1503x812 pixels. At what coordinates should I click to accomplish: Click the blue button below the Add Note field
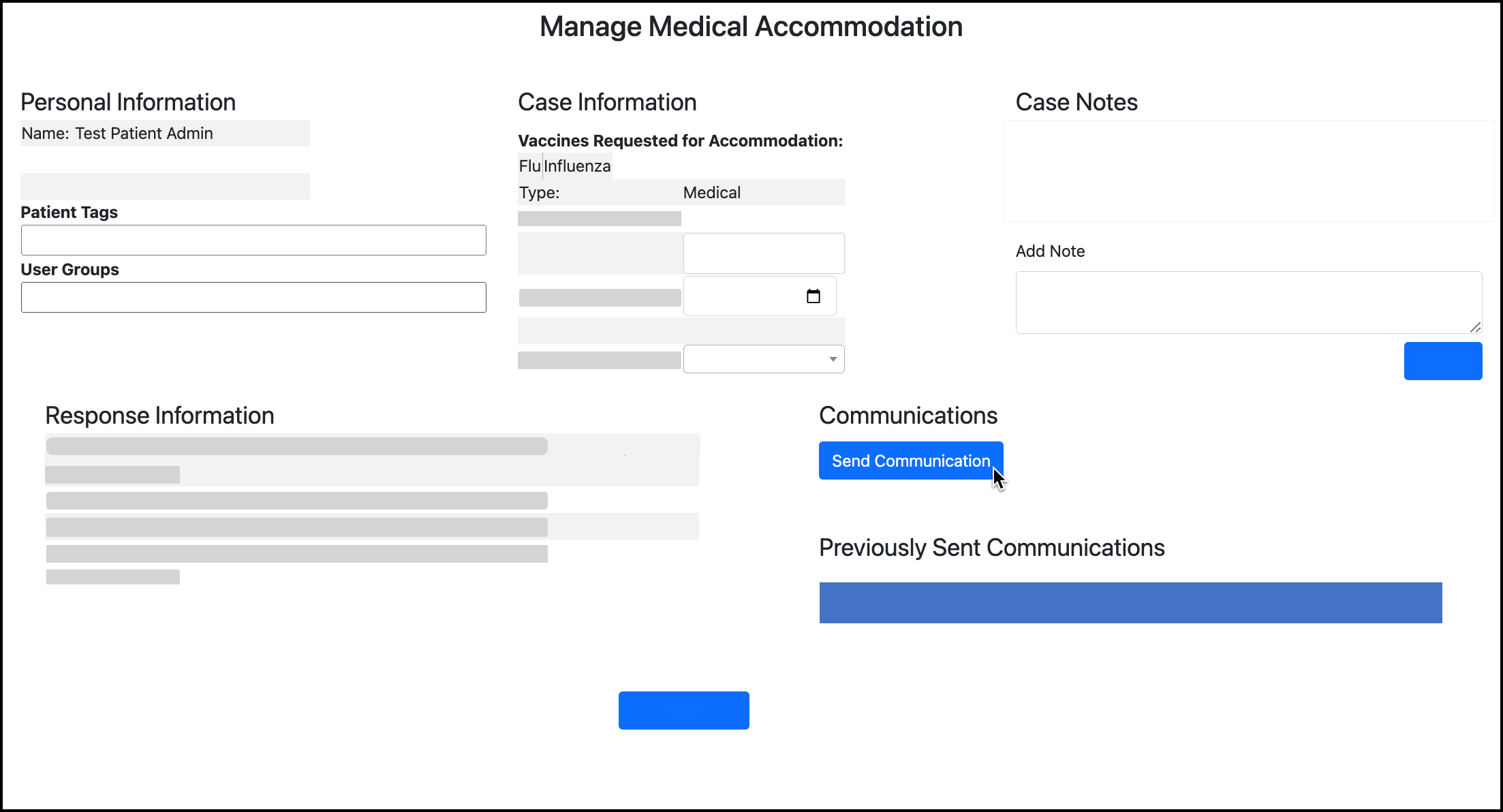click(x=1442, y=360)
